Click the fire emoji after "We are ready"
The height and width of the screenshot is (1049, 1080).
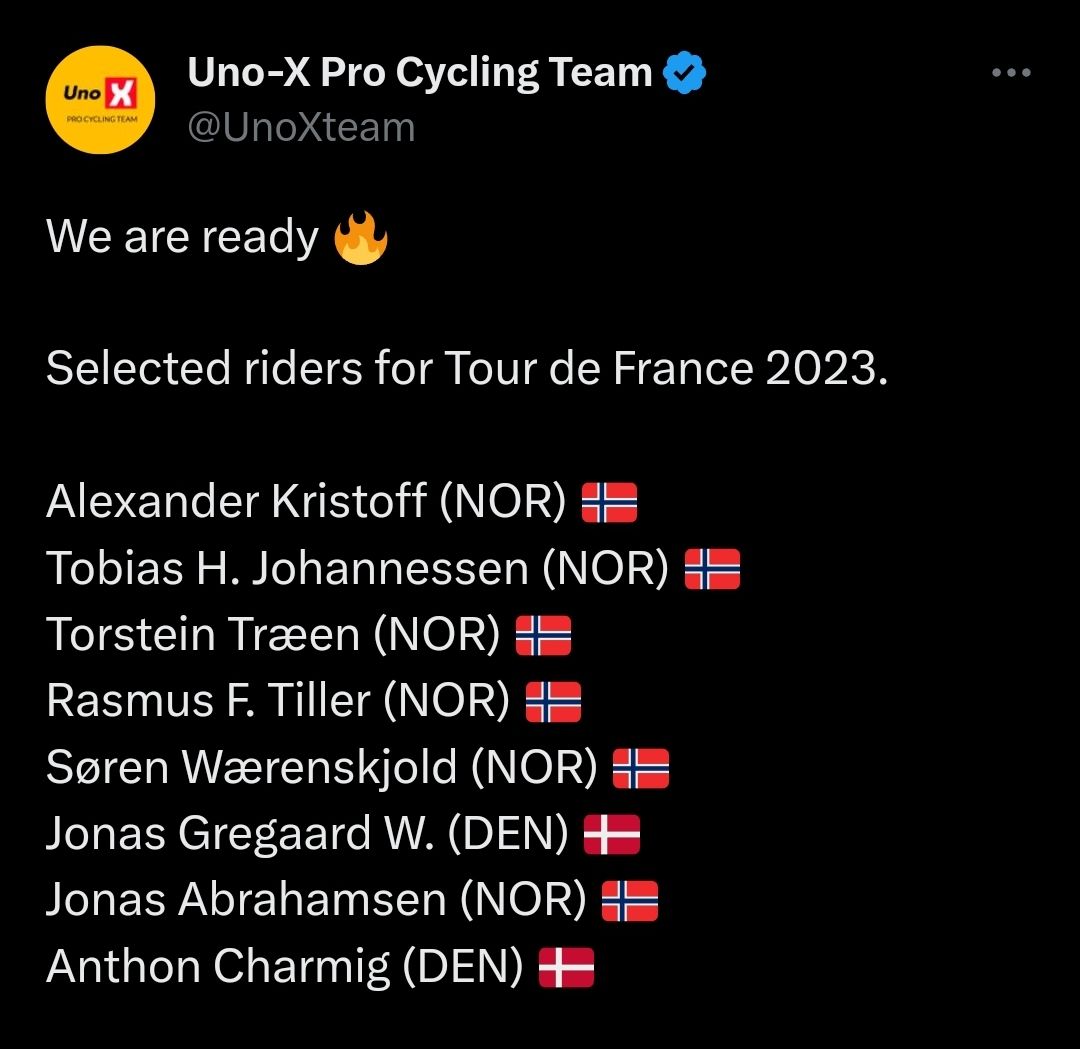(360, 238)
